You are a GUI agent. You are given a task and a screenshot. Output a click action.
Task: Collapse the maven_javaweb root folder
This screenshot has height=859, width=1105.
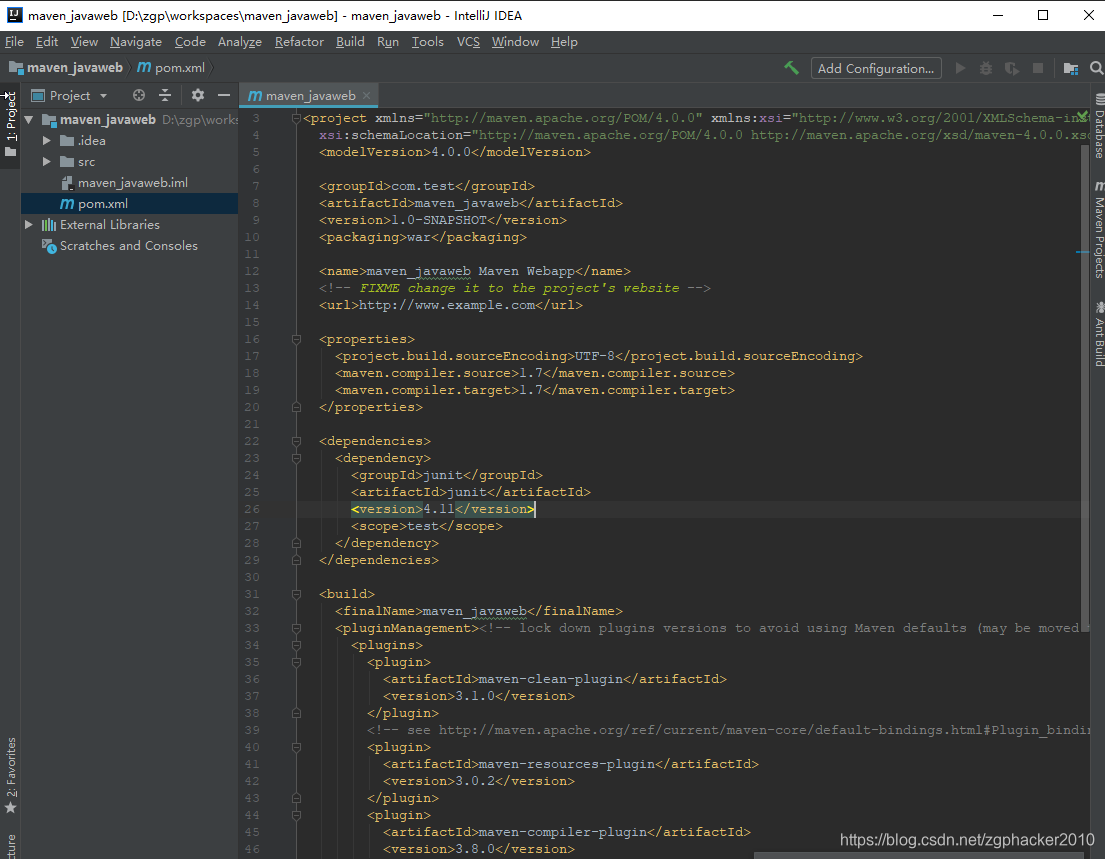pos(29,120)
